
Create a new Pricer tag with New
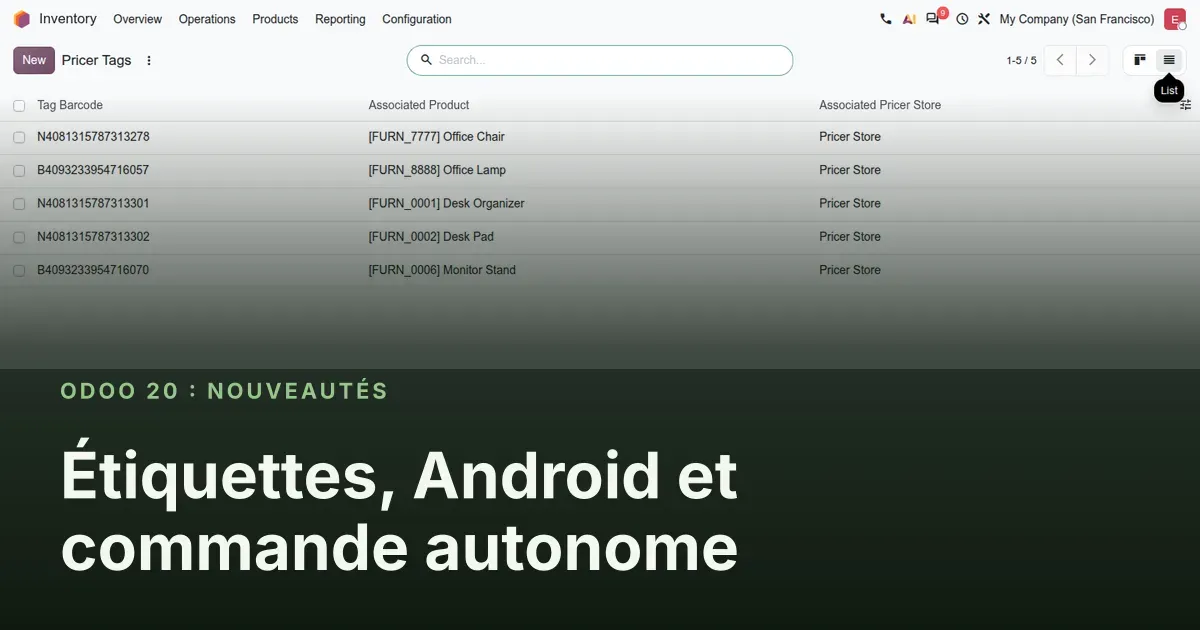click(34, 60)
